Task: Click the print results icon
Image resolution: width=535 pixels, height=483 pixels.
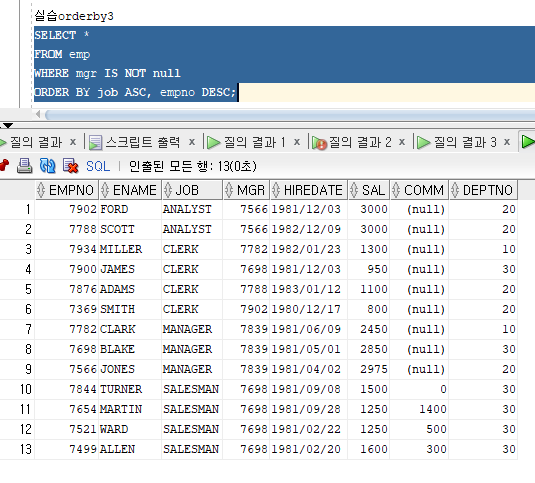Action: pyautogui.click(x=25, y=166)
